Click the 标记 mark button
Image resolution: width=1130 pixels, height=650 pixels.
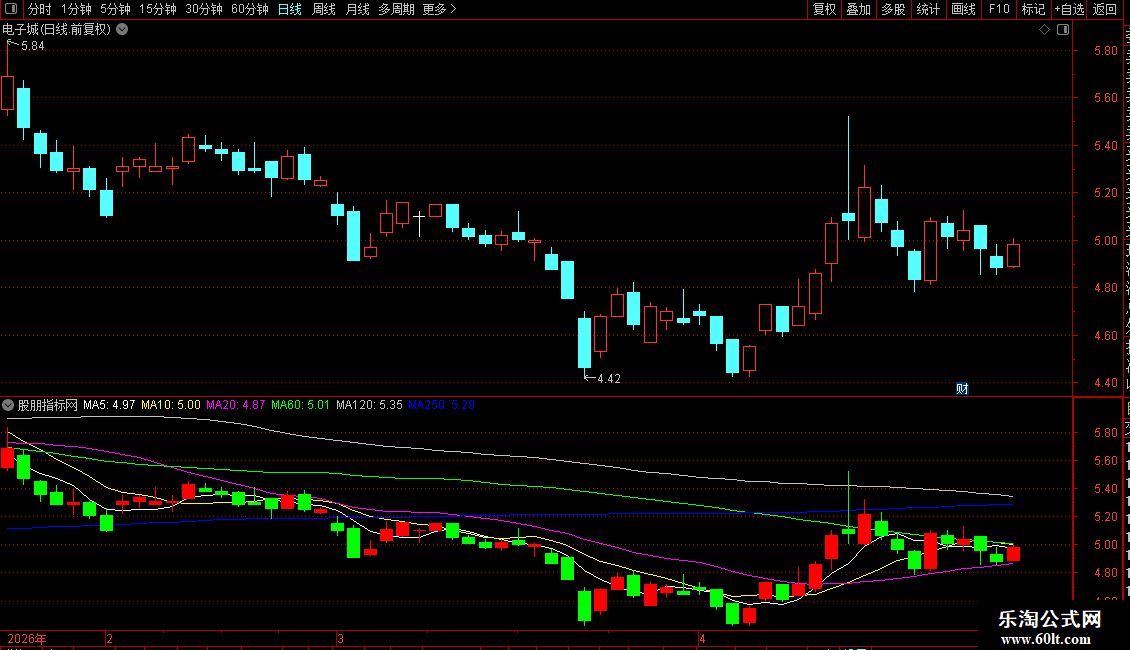click(1033, 9)
